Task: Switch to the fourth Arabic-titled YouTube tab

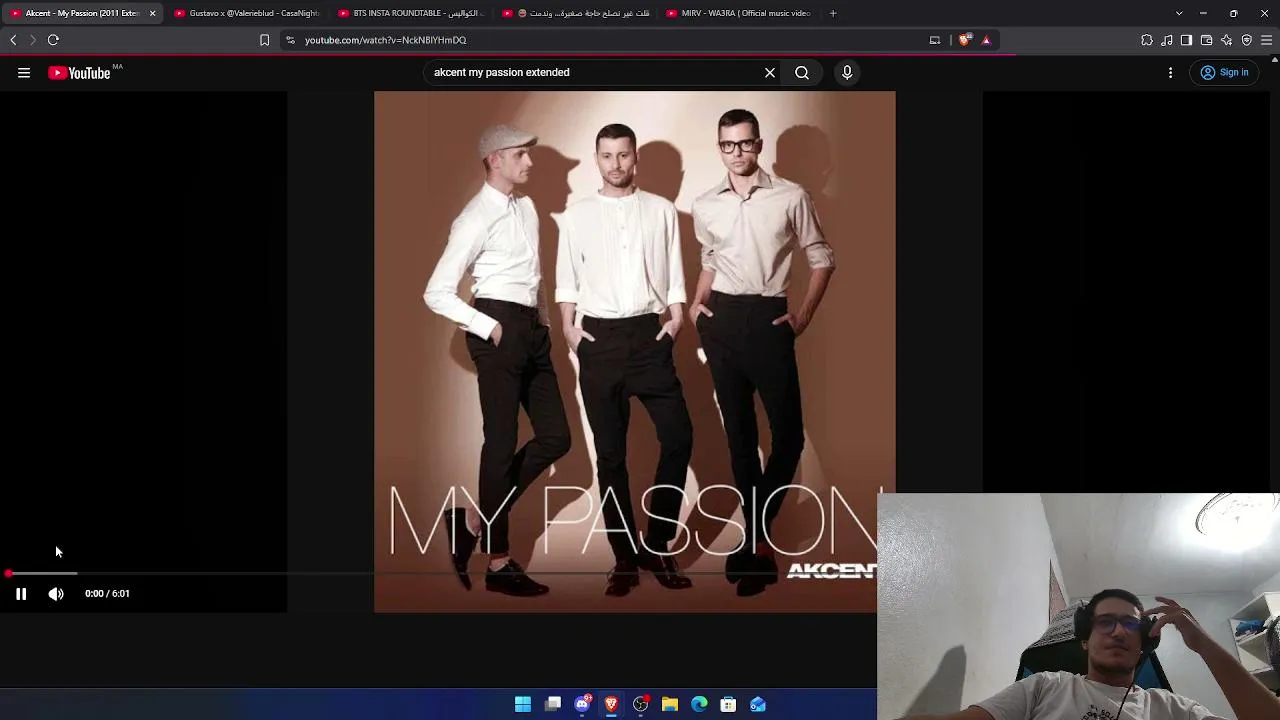Action: pyautogui.click(x=574, y=13)
